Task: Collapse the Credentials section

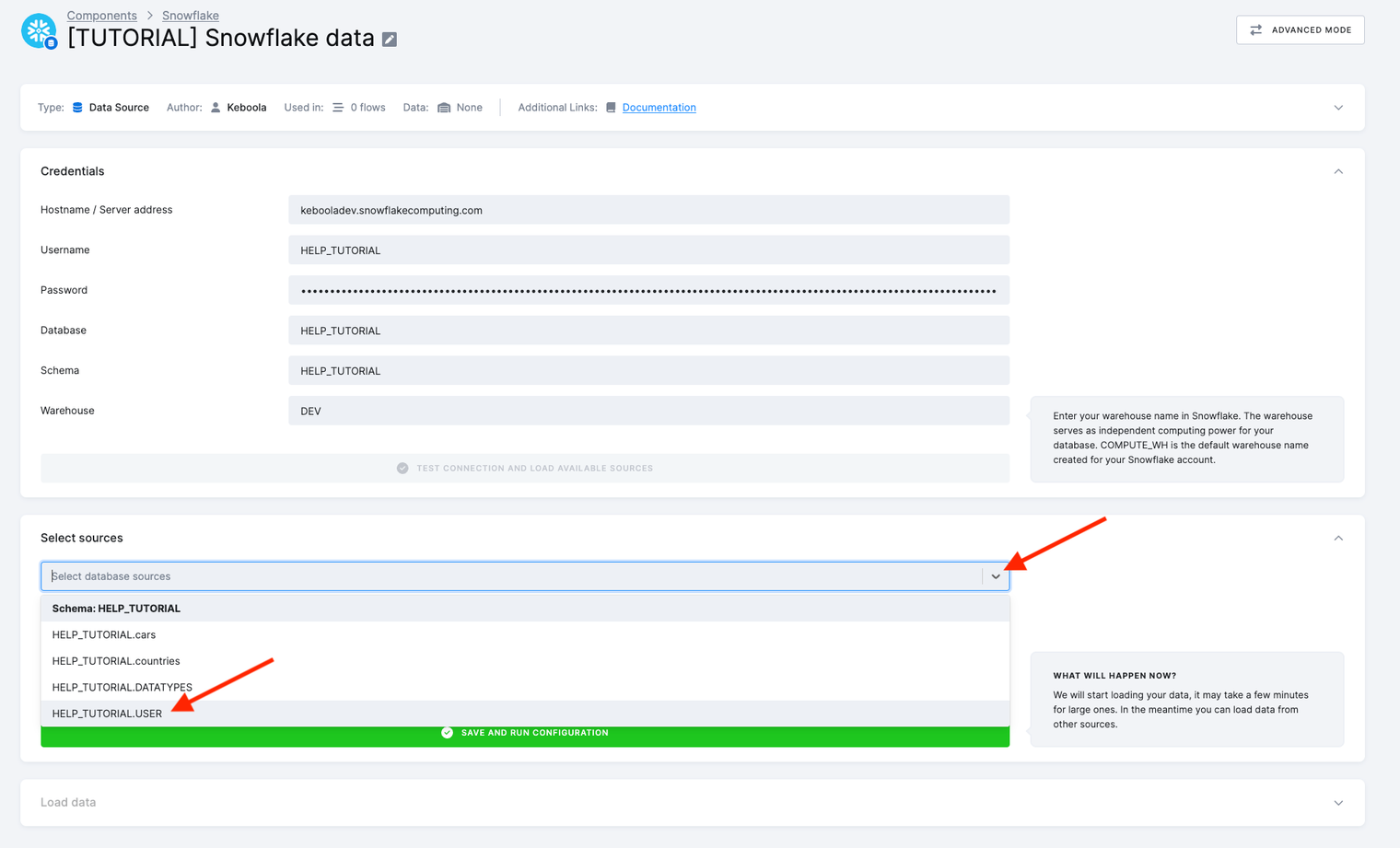Action: tap(1338, 171)
